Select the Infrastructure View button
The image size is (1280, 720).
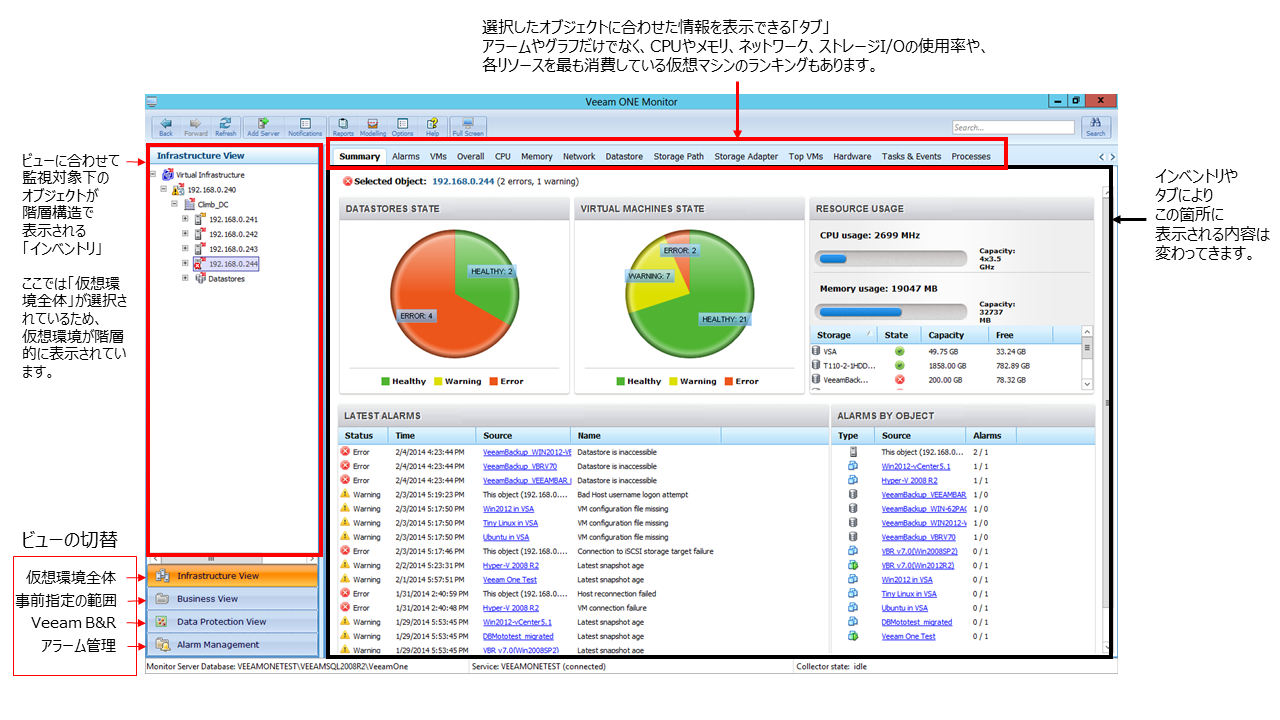pos(232,576)
